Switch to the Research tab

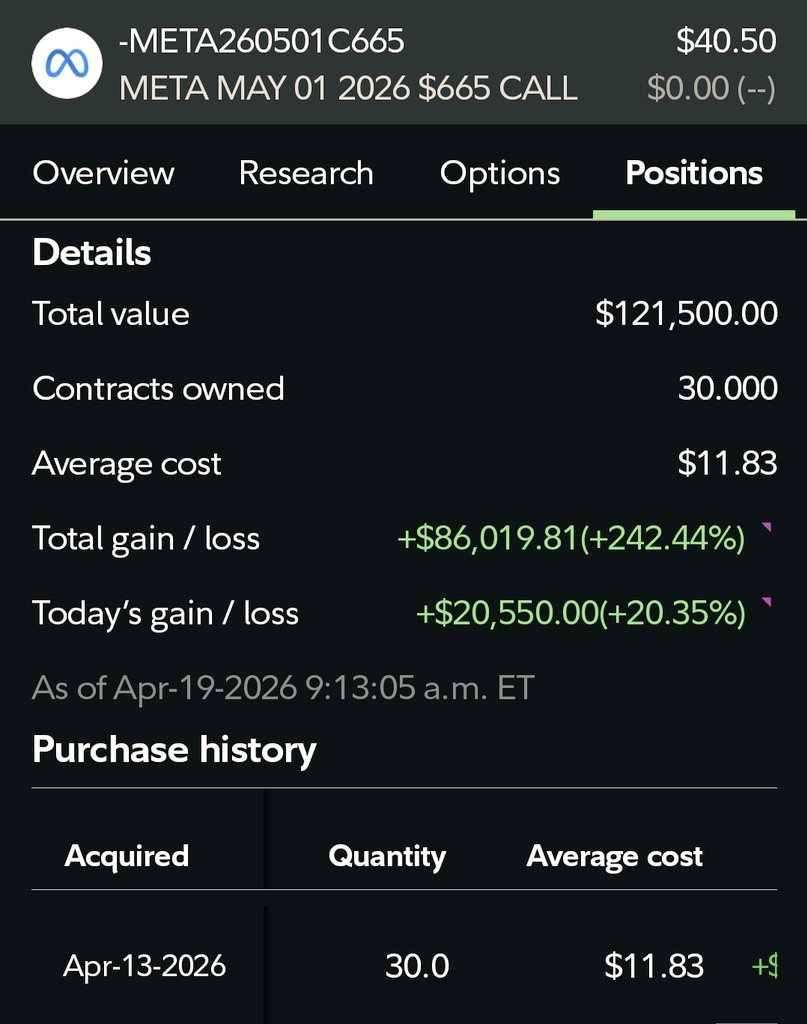pyautogui.click(x=306, y=173)
